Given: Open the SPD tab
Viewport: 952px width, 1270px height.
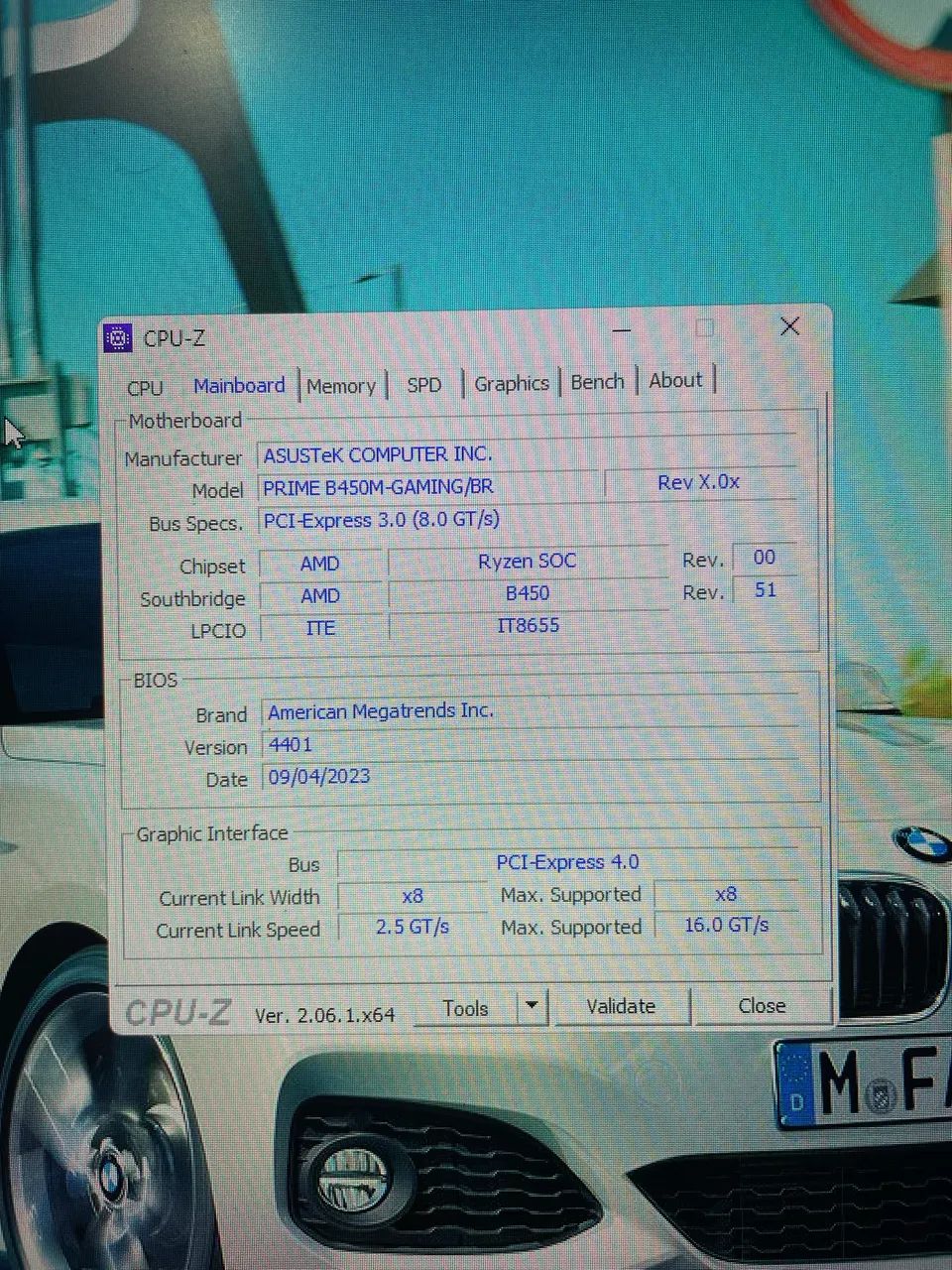Looking at the screenshot, I should 424,385.
